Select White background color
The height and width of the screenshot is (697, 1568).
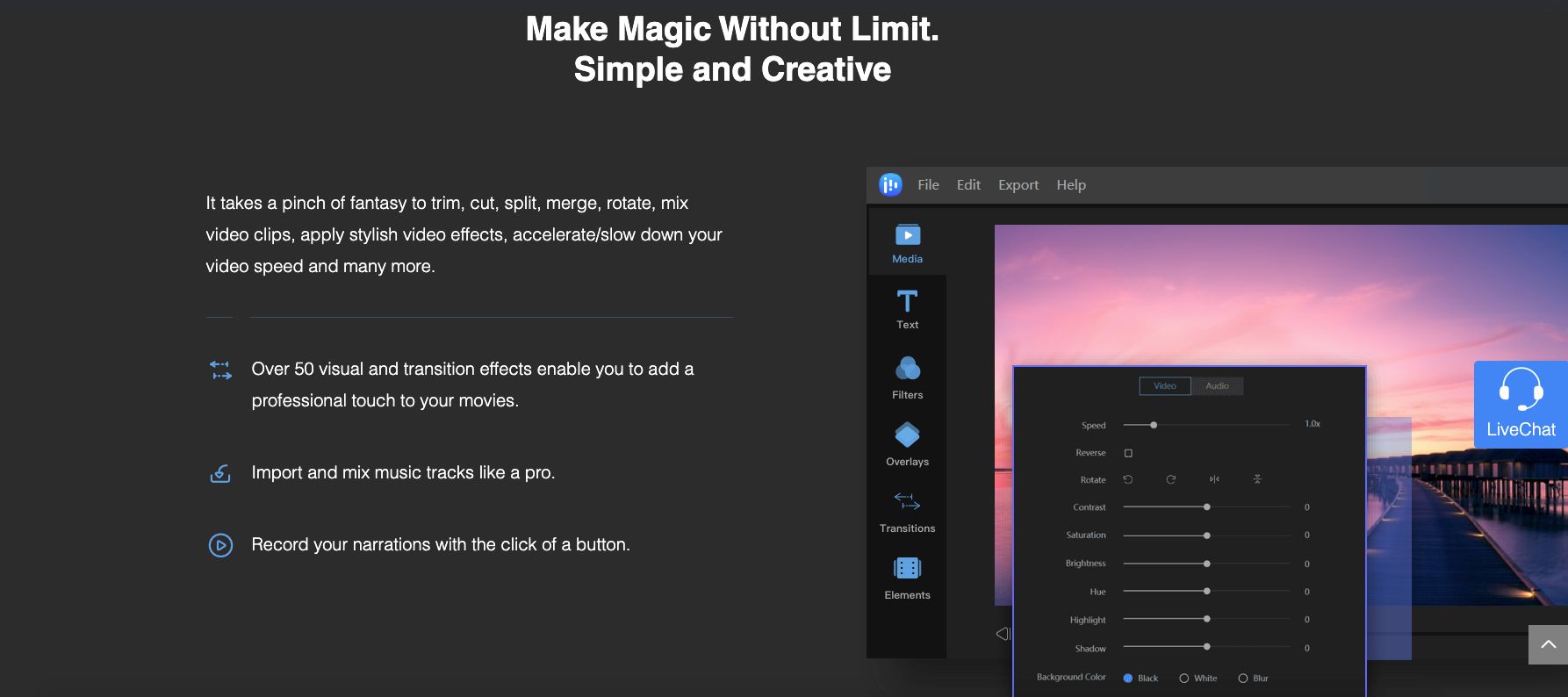[1184, 678]
